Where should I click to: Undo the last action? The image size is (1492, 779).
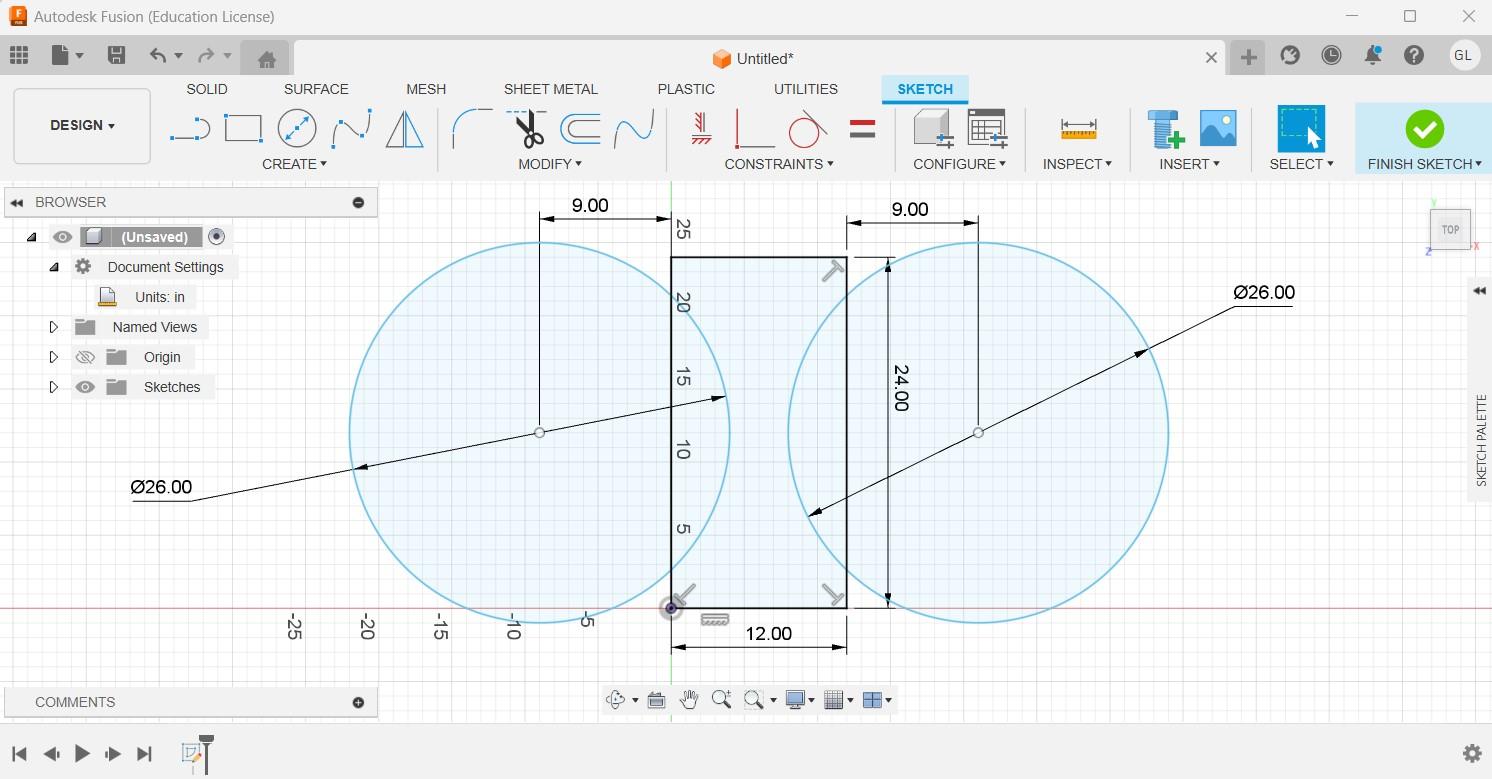click(x=157, y=55)
